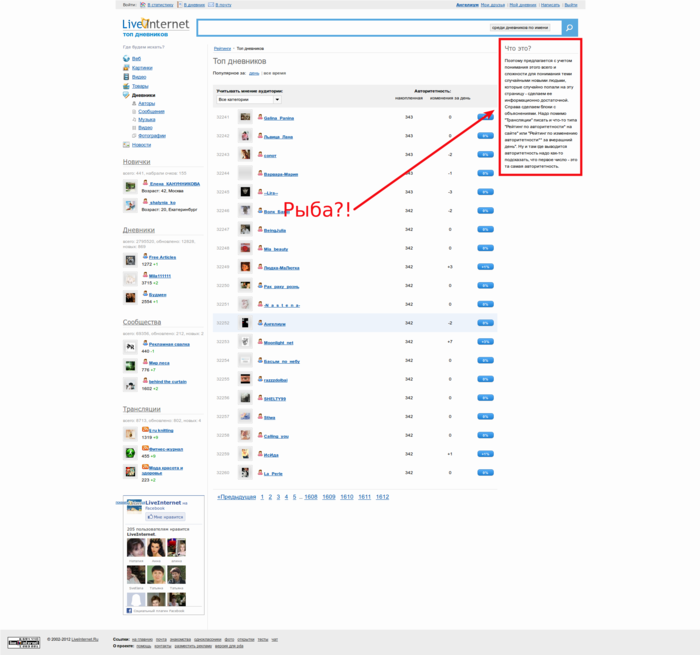Click the blue percent badge for La_Perle
700x655 pixels.
click(x=485, y=472)
